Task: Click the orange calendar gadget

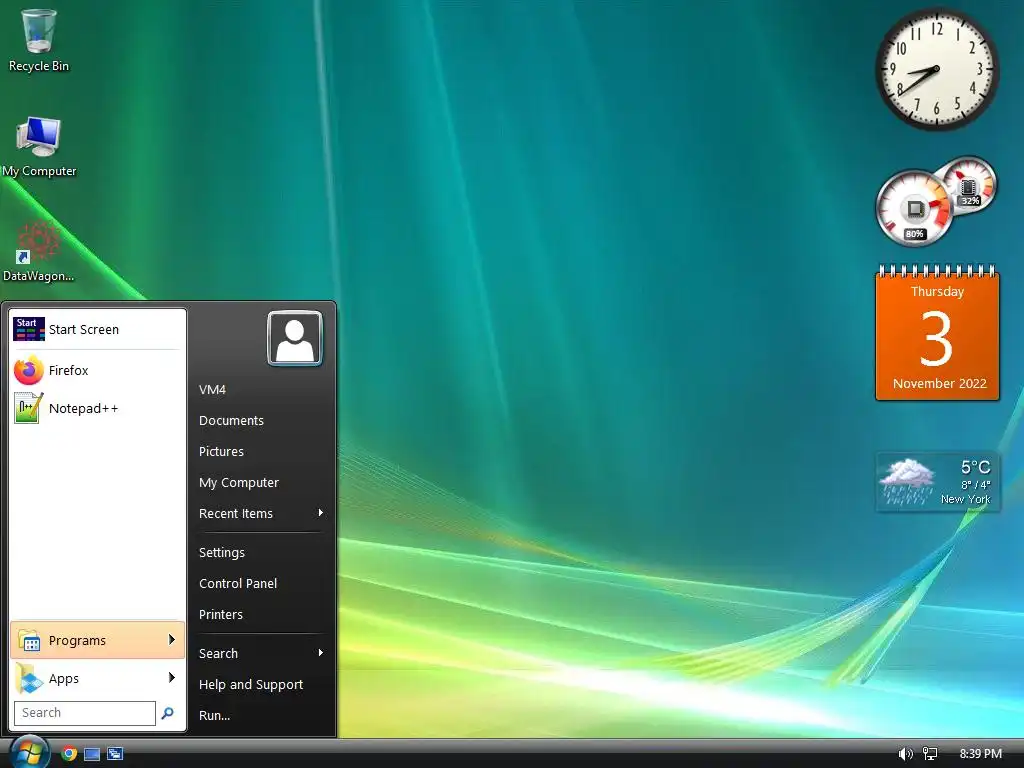Action: [x=937, y=332]
